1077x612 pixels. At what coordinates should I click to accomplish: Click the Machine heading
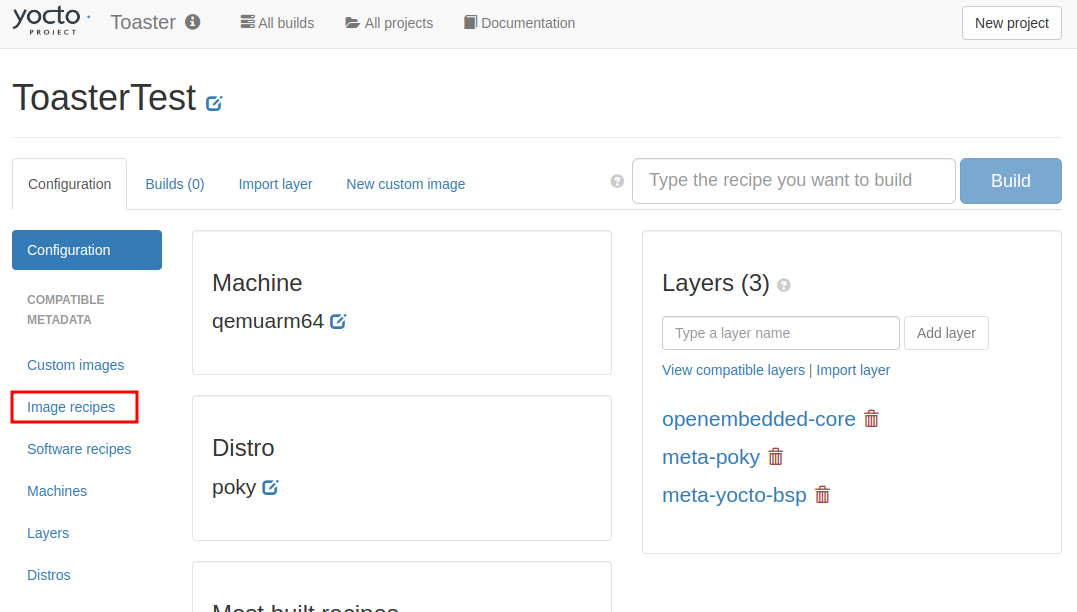click(257, 283)
